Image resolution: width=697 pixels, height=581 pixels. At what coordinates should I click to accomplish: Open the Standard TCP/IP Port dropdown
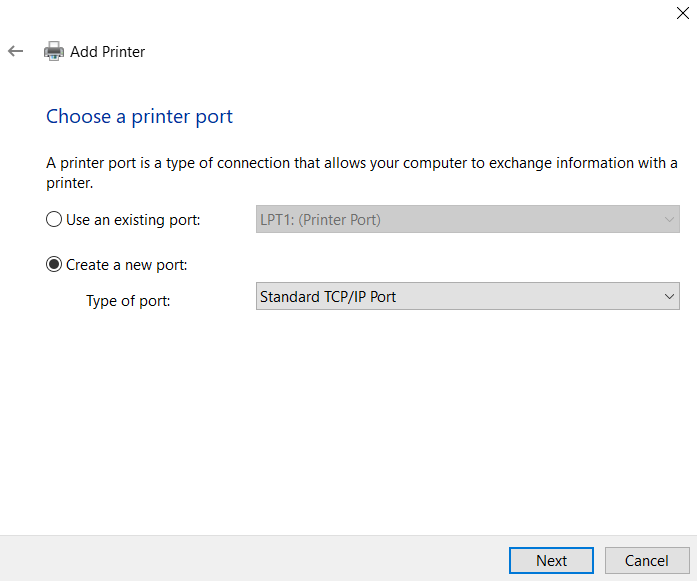(x=467, y=296)
